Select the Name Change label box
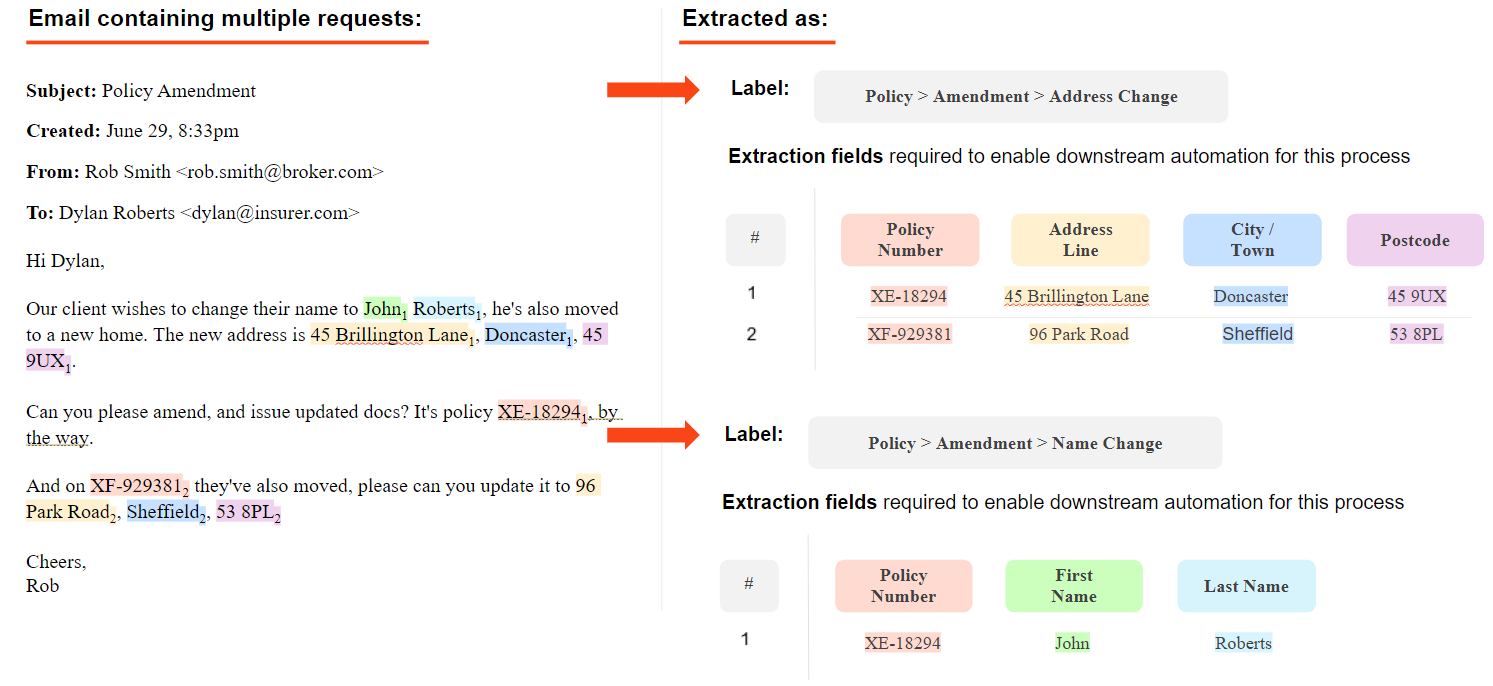This screenshot has width=1493, height=686. (1014, 443)
